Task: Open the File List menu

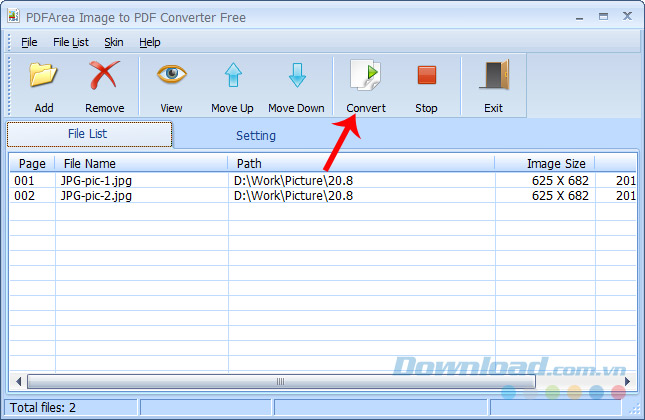Action: click(x=71, y=42)
